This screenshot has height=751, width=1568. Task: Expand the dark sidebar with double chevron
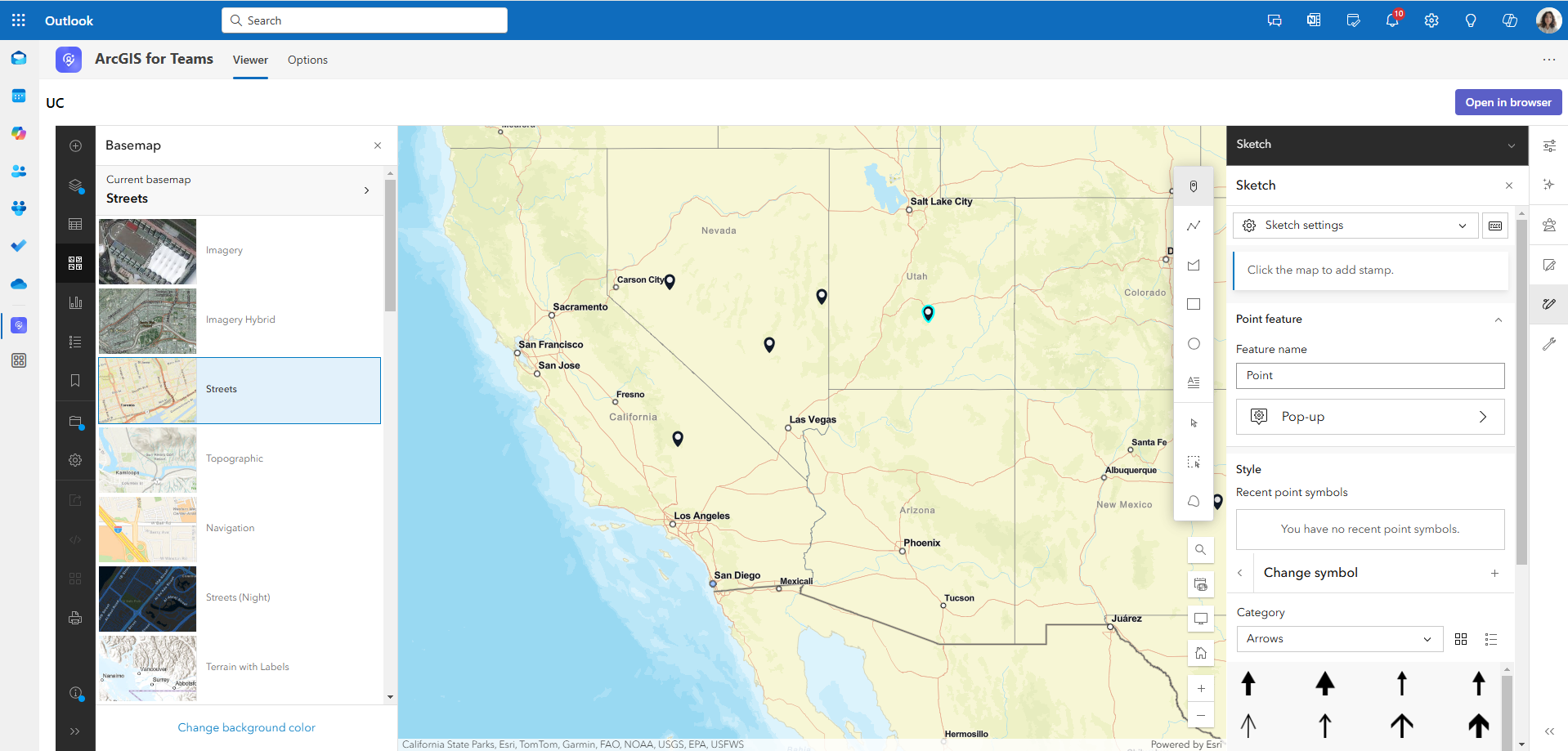75,731
